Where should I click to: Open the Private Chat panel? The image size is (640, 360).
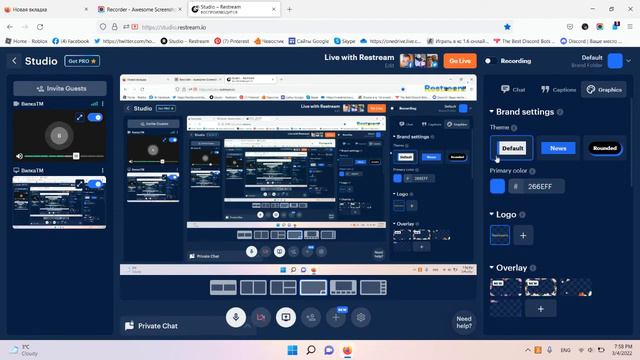152,326
